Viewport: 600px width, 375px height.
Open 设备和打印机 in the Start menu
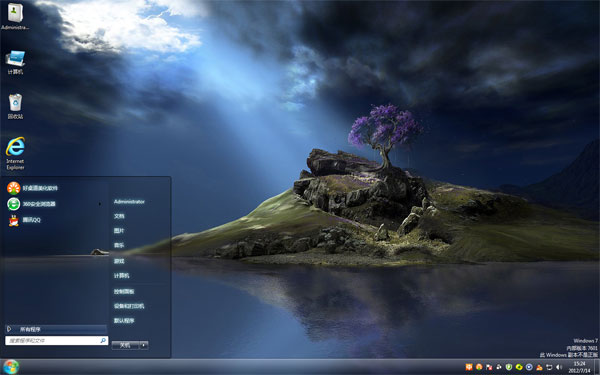(x=129, y=306)
